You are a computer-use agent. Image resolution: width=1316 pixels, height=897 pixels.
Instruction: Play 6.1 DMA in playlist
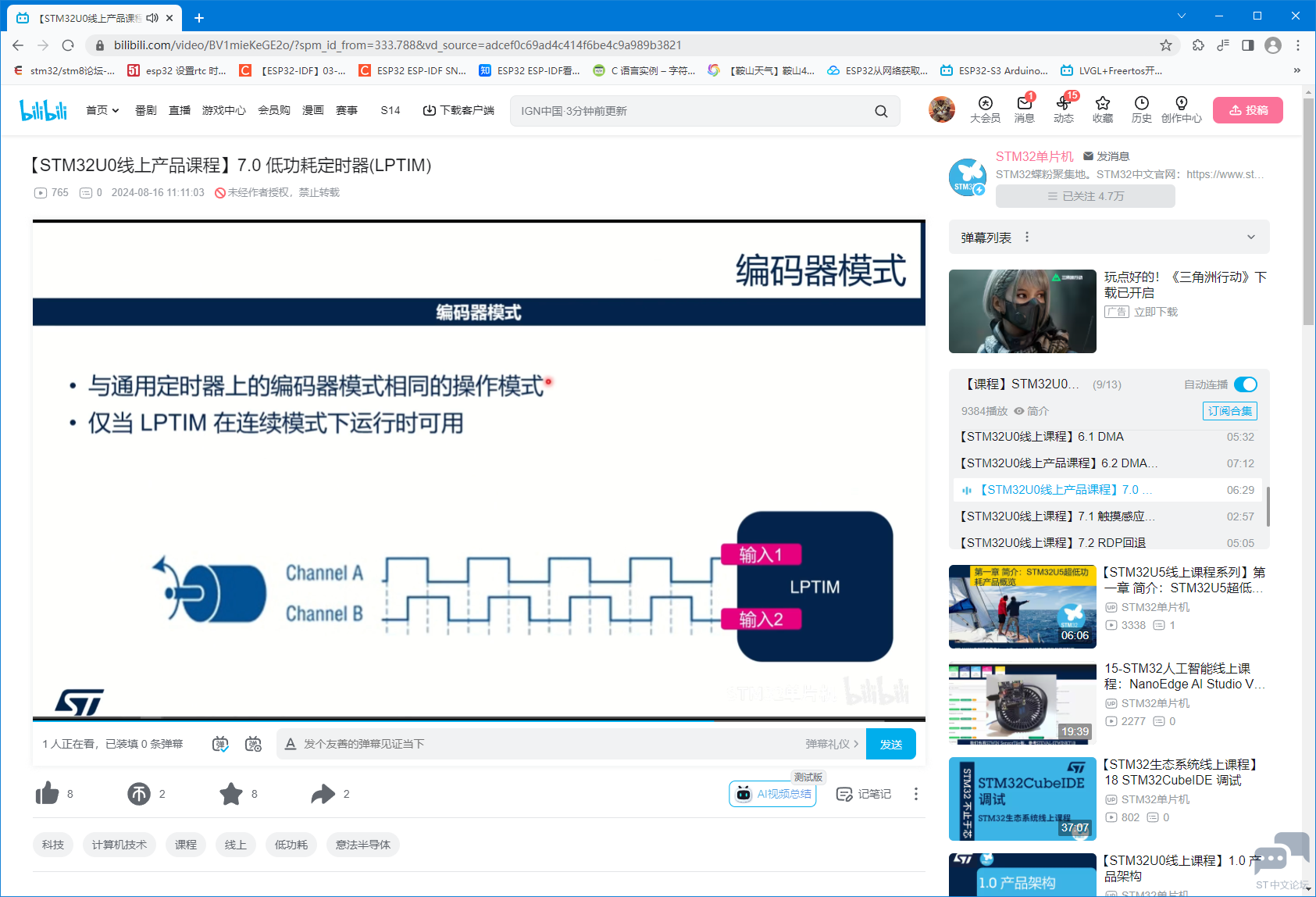tap(1107, 437)
